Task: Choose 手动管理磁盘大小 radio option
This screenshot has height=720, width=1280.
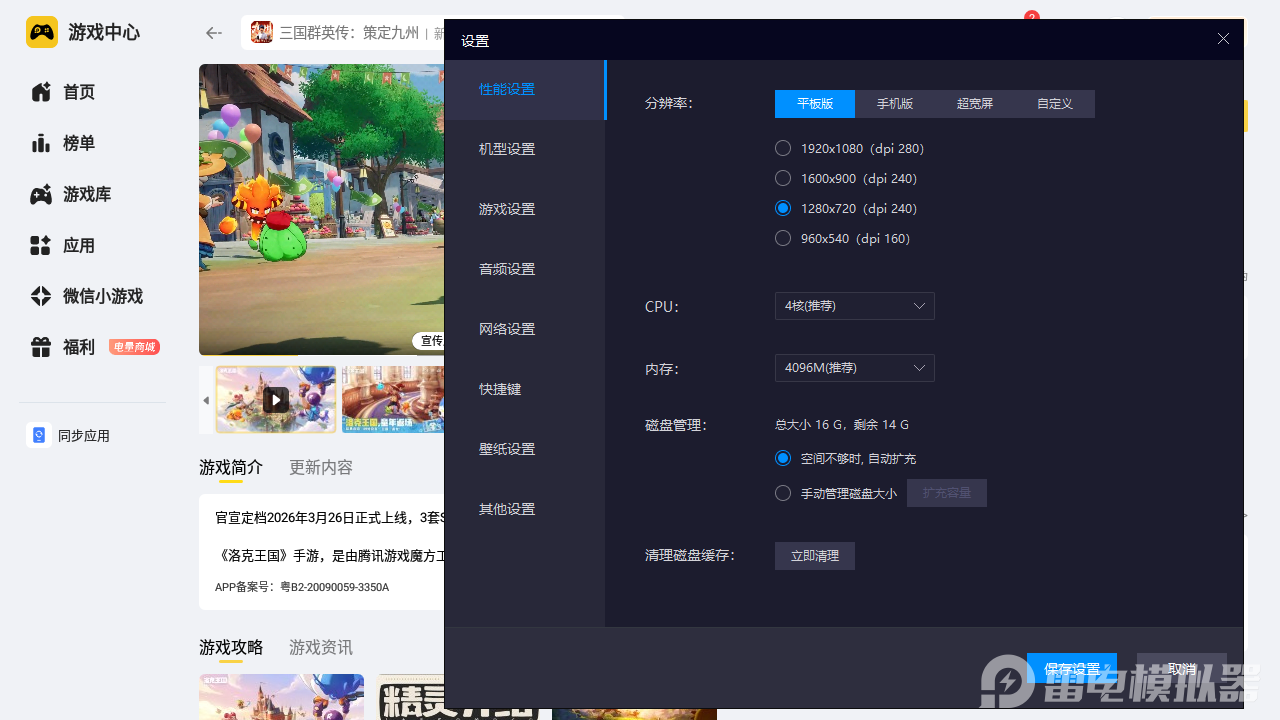Action: coord(783,493)
